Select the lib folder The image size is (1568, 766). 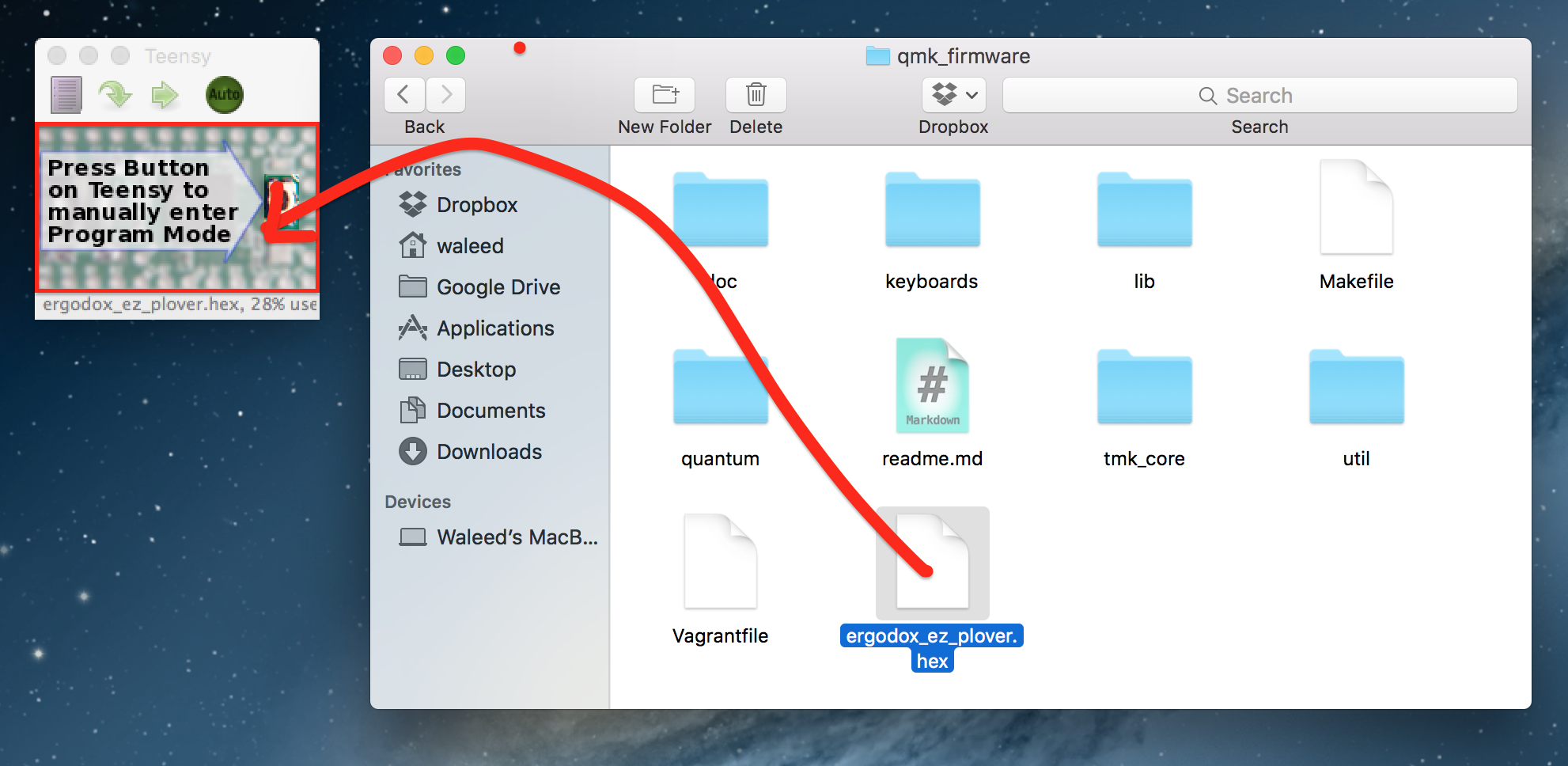point(1145,210)
